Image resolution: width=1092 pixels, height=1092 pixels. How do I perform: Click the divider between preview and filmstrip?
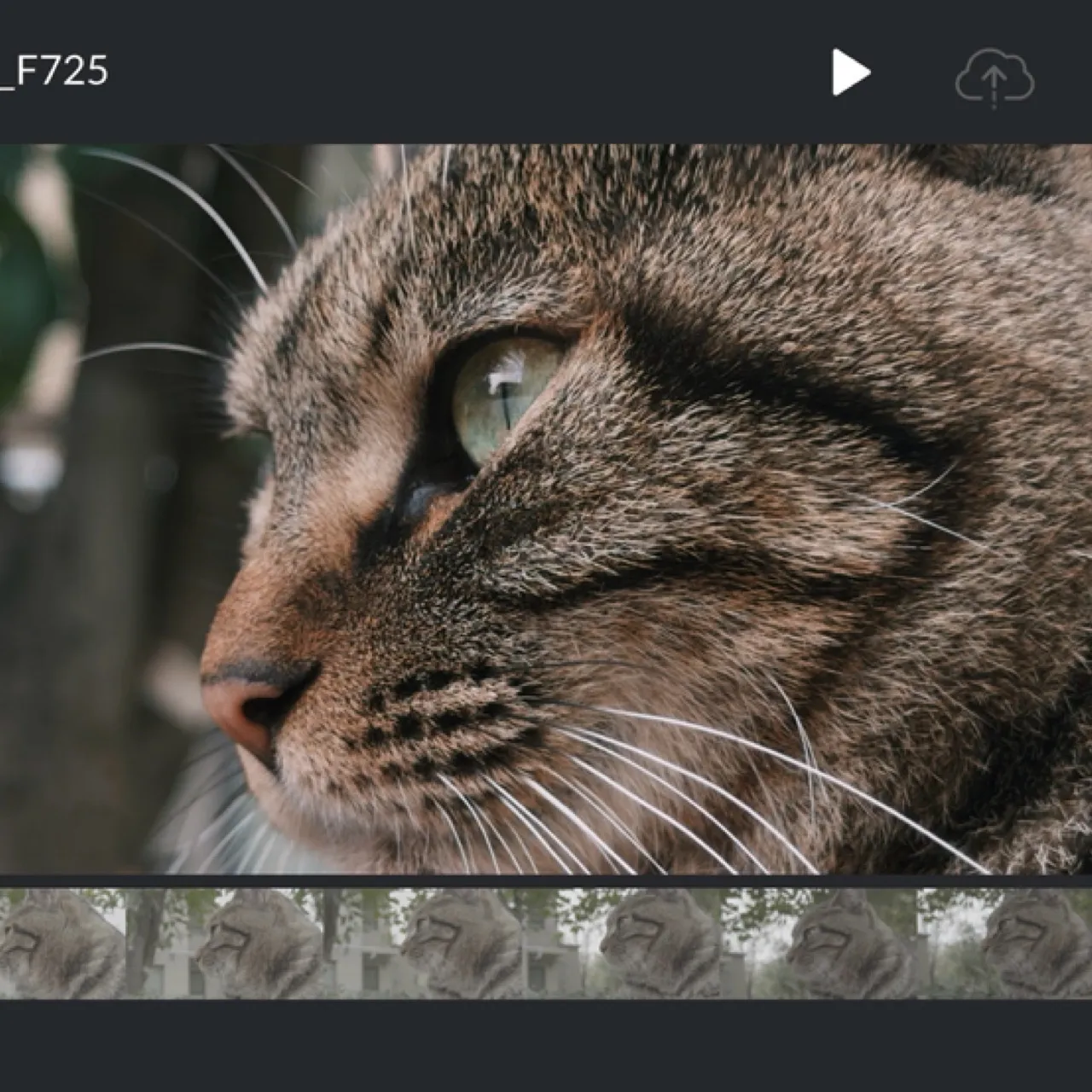(x=546, y=881)
